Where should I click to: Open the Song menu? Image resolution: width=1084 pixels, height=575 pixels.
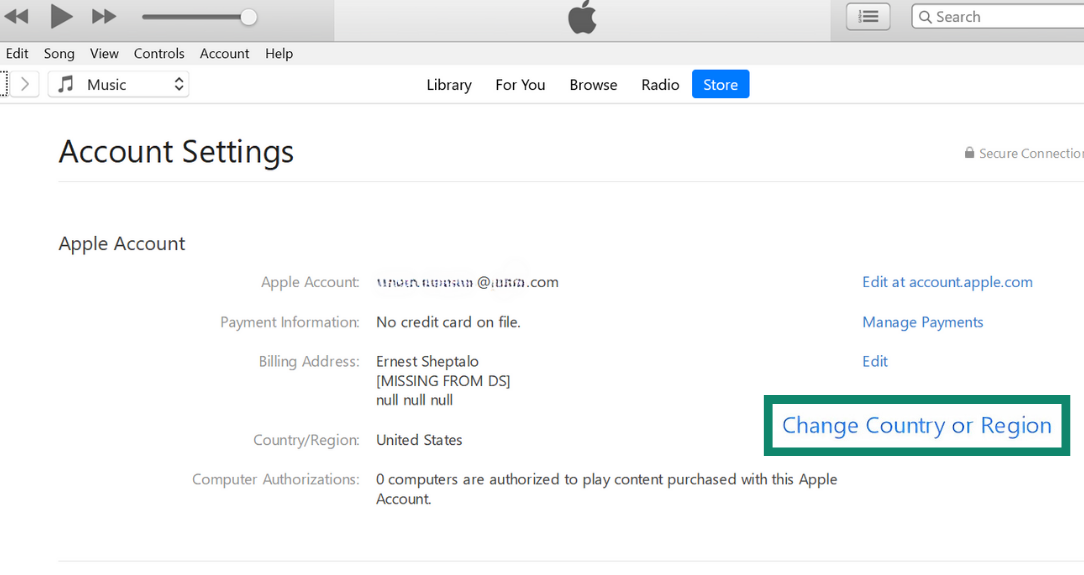coord(59,53)
